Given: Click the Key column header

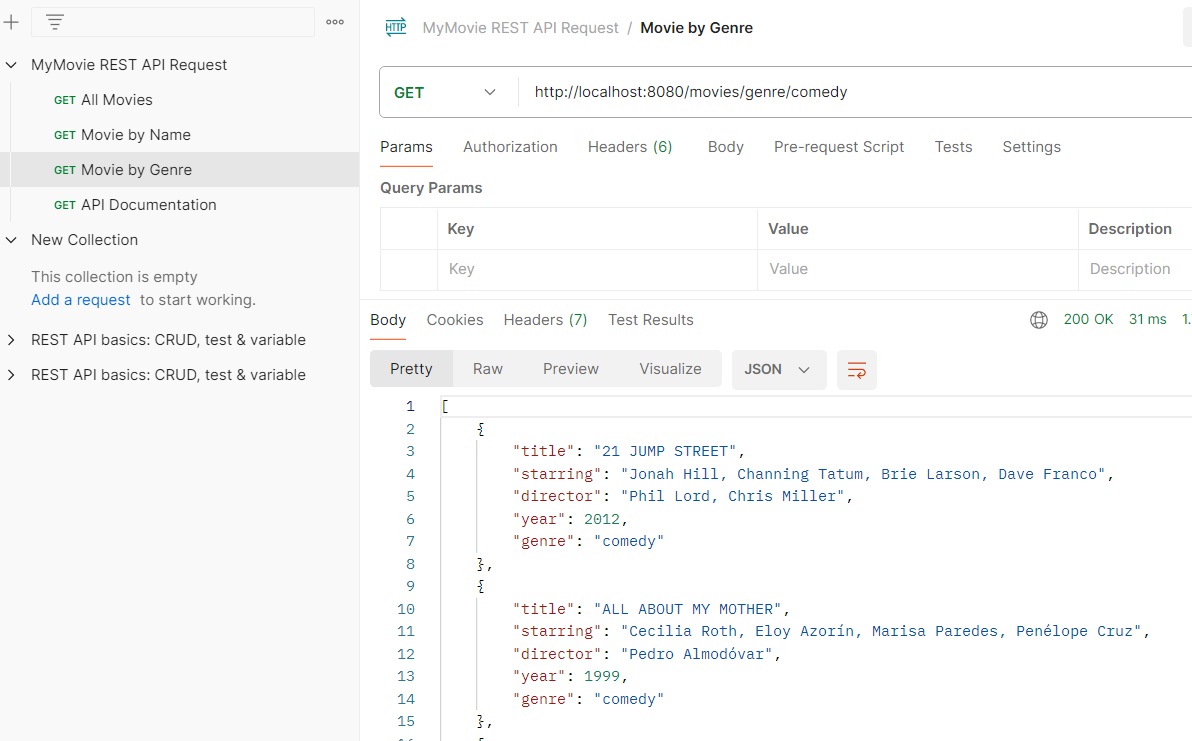Looking at the screenshot, I should click(461, 230).
